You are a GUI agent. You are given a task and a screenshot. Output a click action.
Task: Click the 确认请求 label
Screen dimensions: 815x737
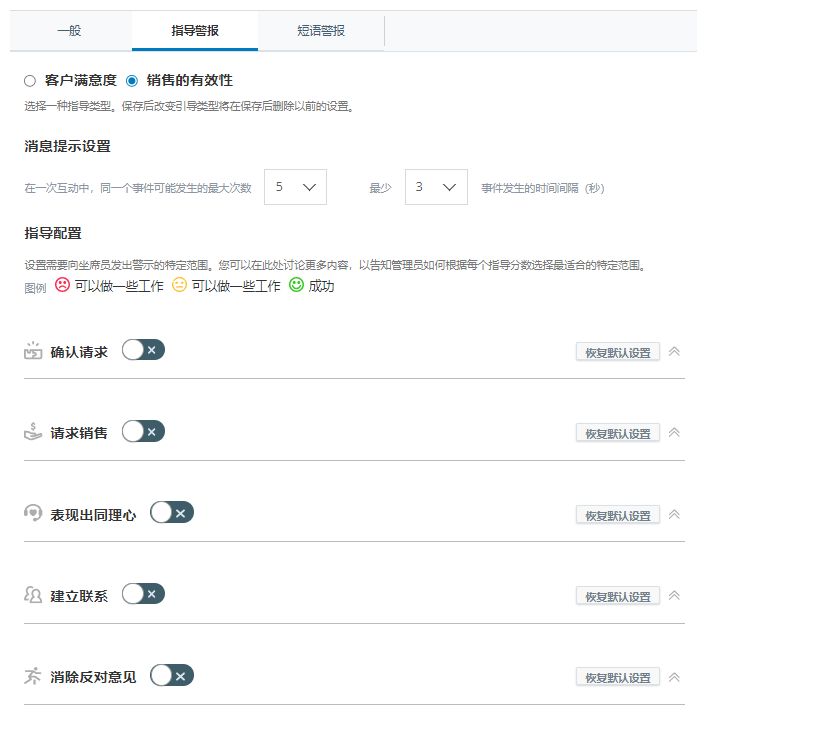(79, 352)
